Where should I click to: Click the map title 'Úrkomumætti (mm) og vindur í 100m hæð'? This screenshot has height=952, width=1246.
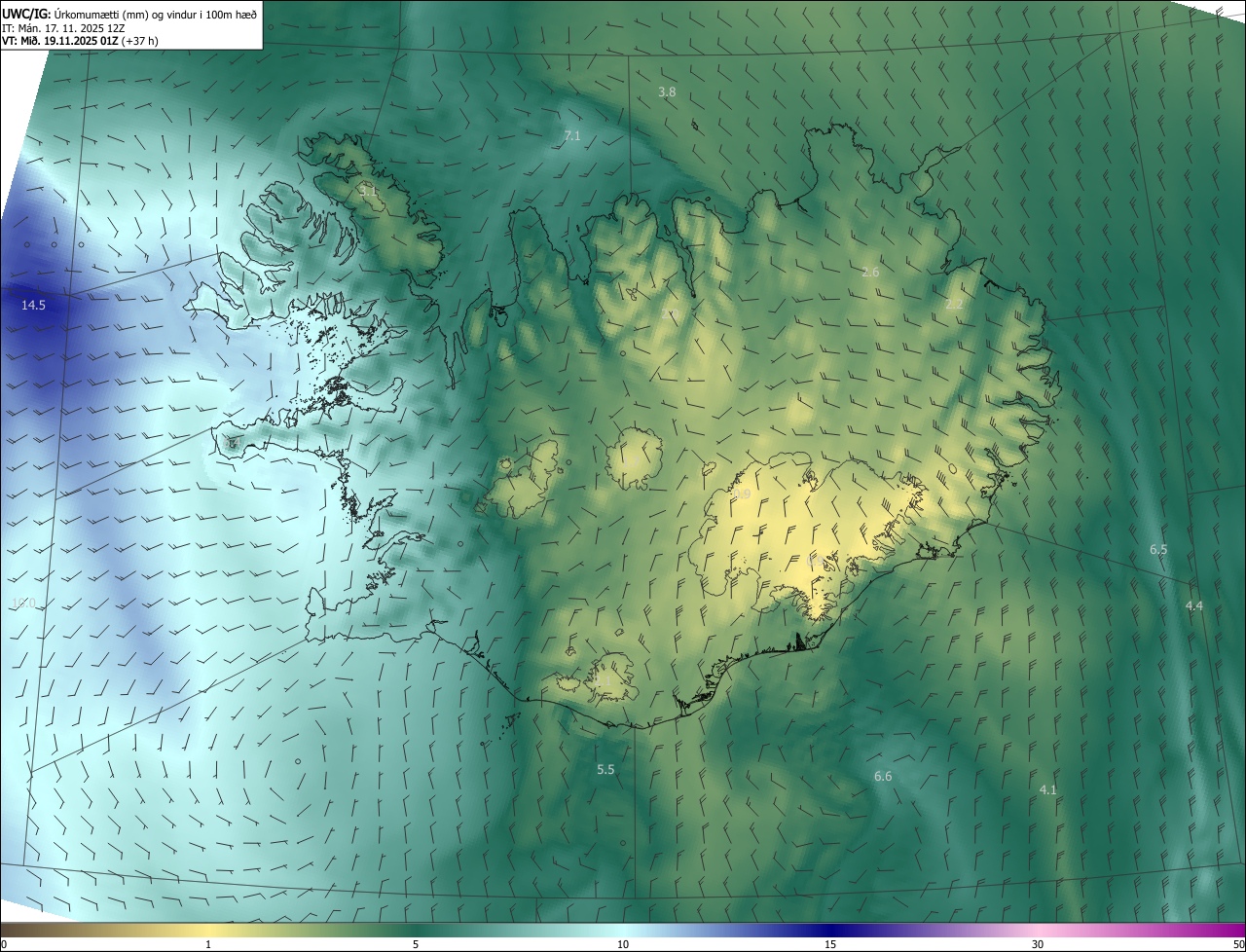point(156,14)
